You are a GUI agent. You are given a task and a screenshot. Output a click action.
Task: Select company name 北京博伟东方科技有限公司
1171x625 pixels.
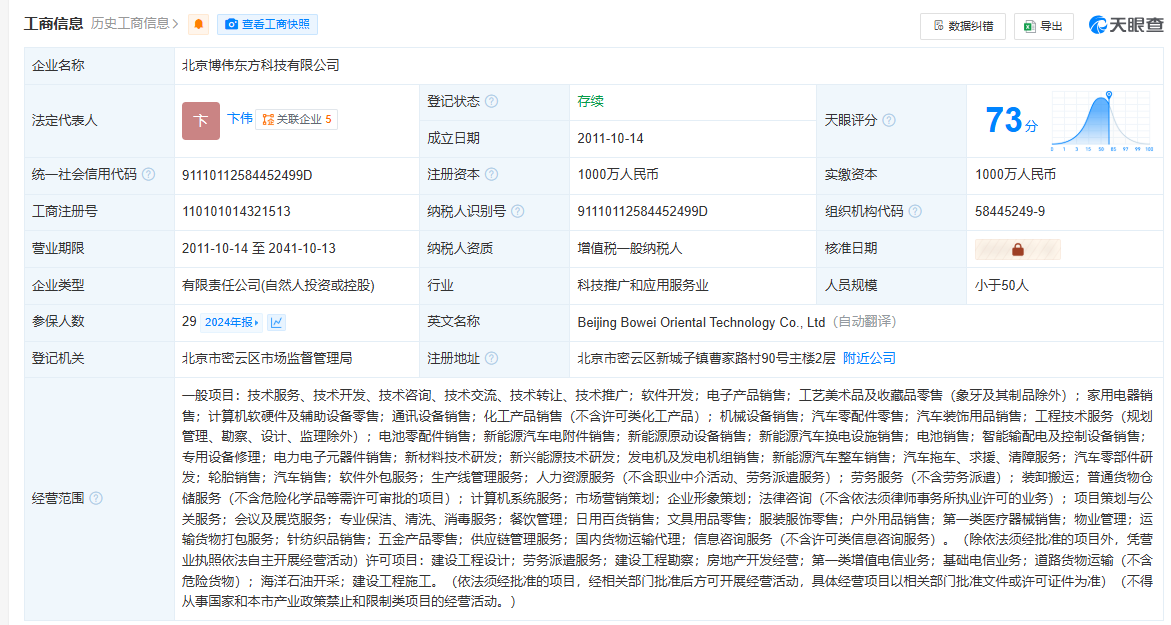[x=261, y=66]
